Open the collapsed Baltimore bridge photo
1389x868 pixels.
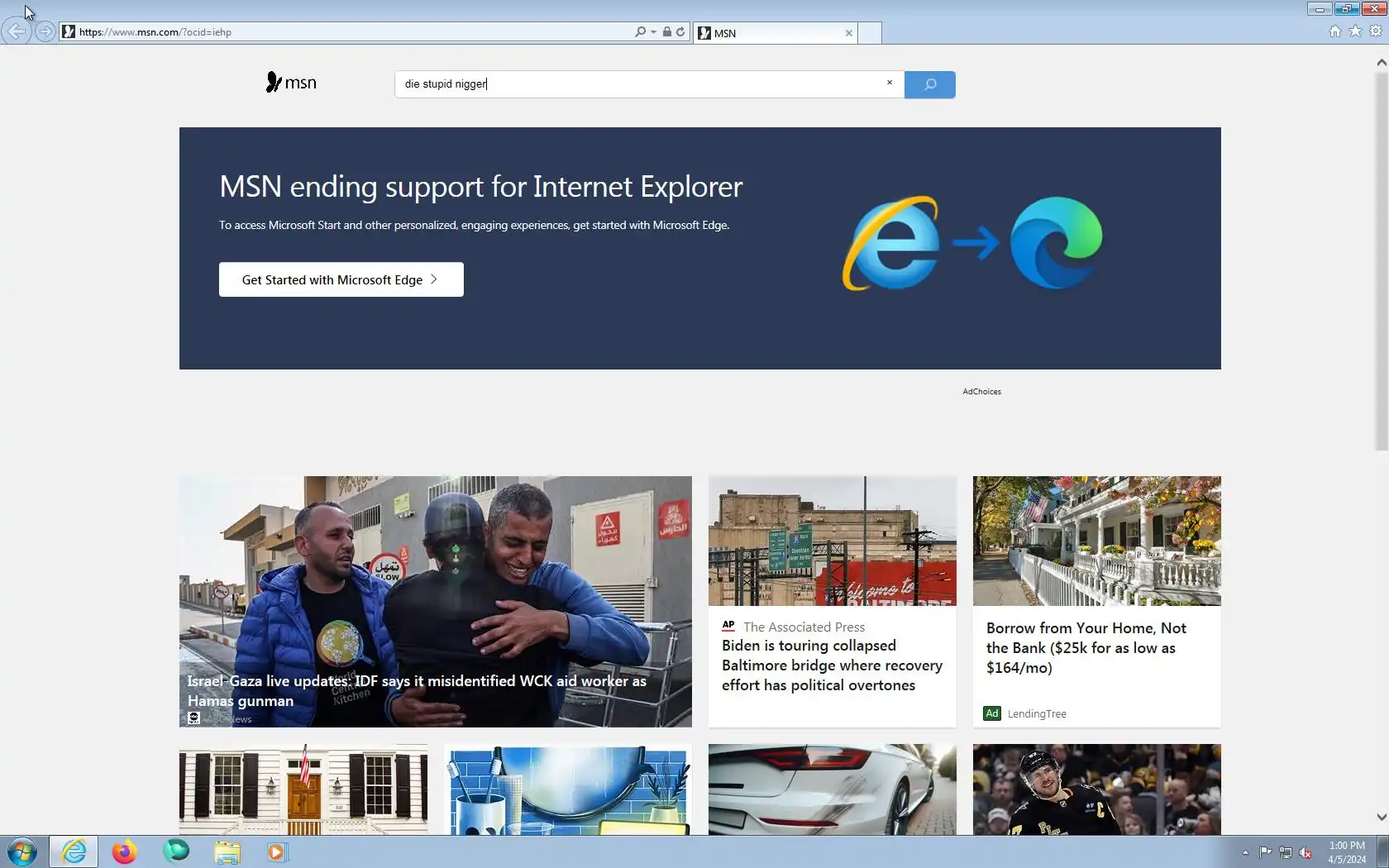click(x=833, y=541)
